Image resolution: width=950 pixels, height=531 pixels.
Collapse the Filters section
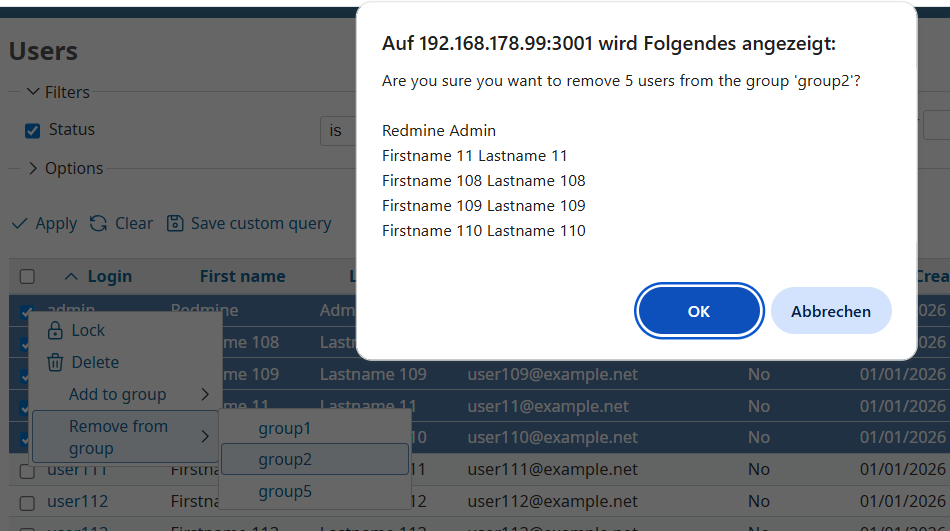point(33,92)
